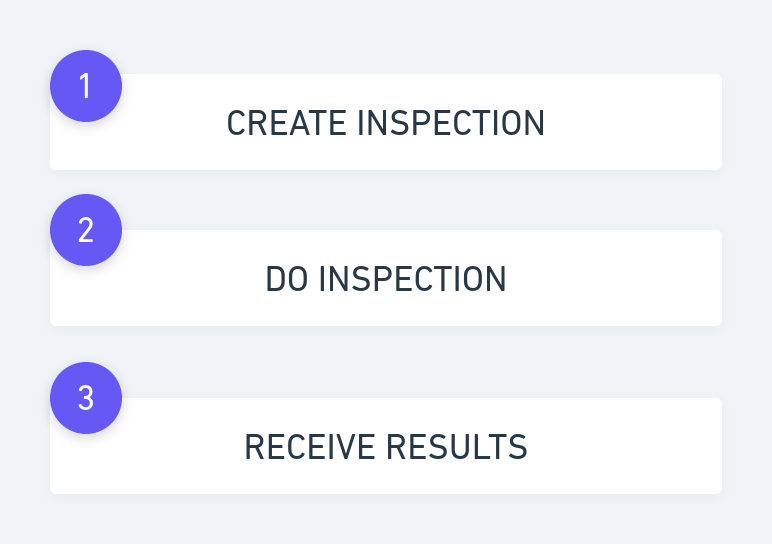Click INSPECTION in the DO INSPECTION card
This screenshot has height=544, width=772.
point(413,279)
